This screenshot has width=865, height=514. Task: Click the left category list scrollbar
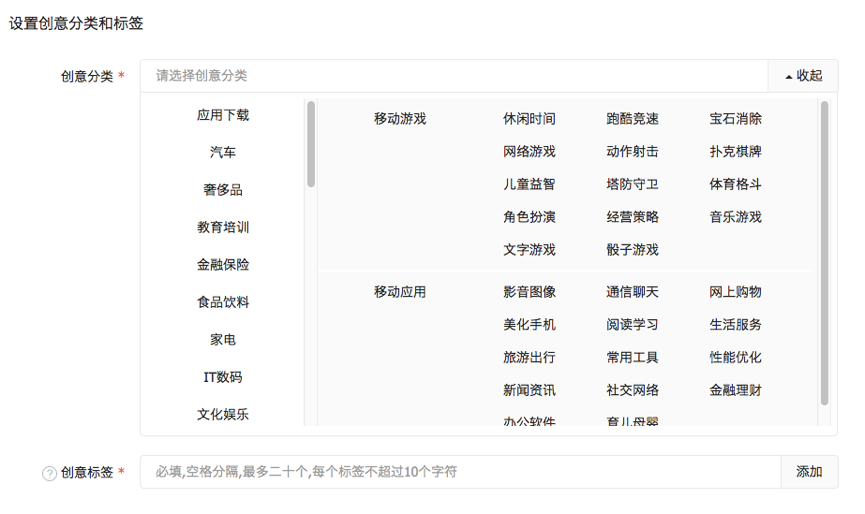click(311, 145)
